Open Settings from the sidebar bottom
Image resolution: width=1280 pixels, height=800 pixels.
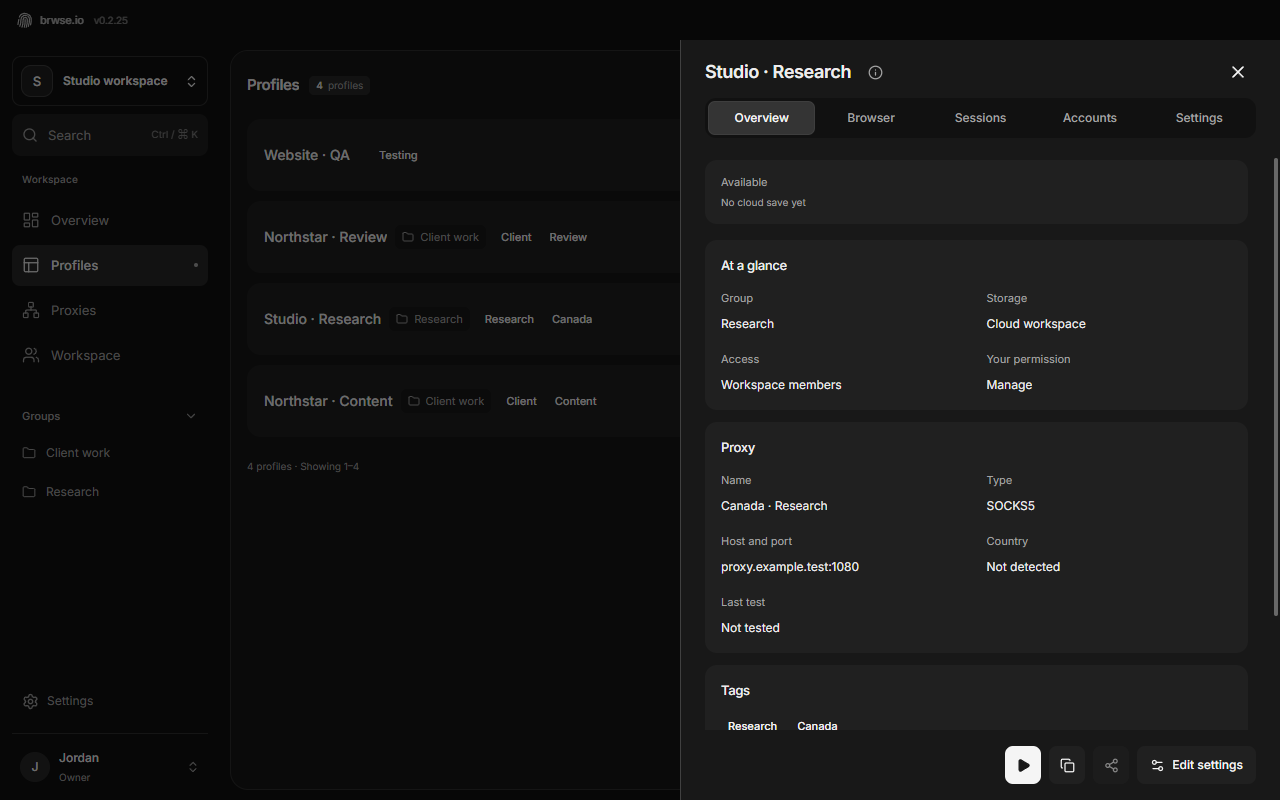110,701
